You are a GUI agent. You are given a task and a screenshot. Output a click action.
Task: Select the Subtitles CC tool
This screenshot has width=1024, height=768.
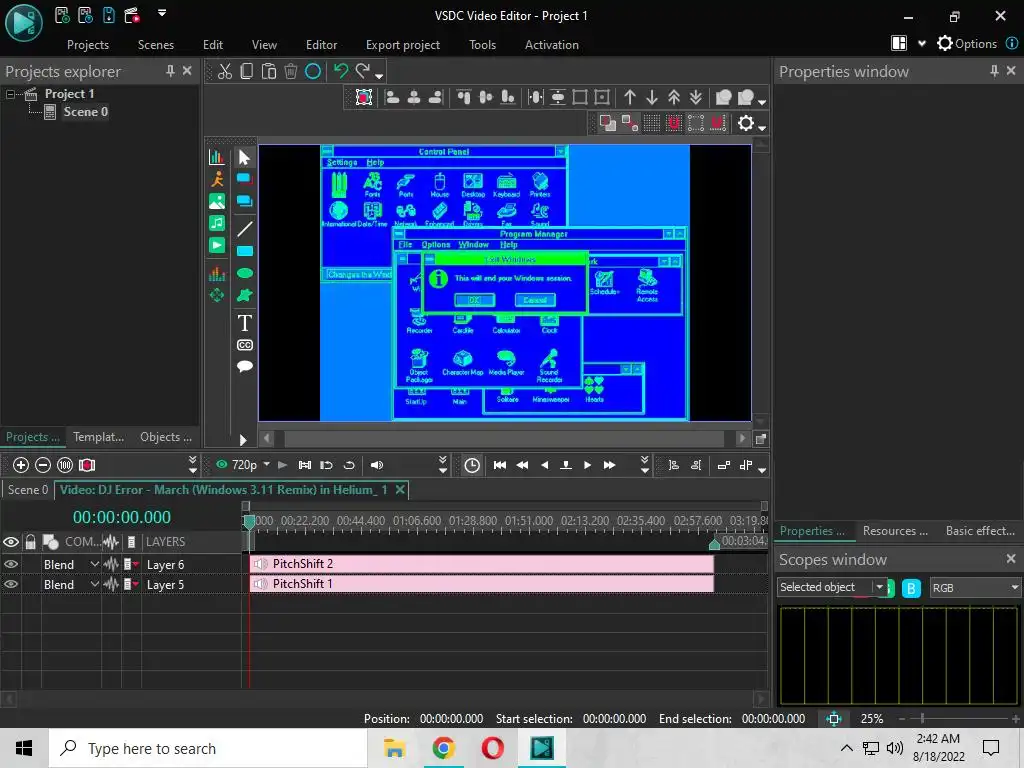244,345
